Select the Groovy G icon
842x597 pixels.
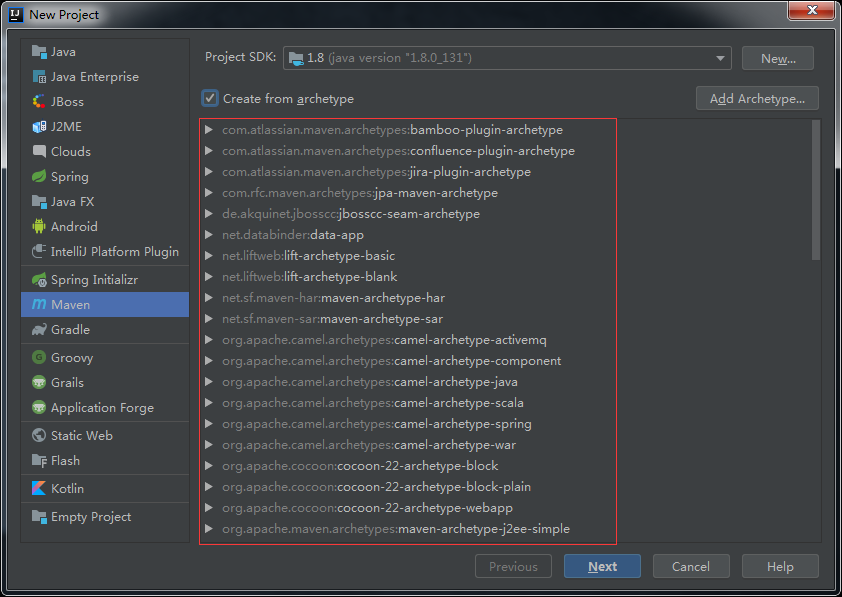click(x=39, y=358)
